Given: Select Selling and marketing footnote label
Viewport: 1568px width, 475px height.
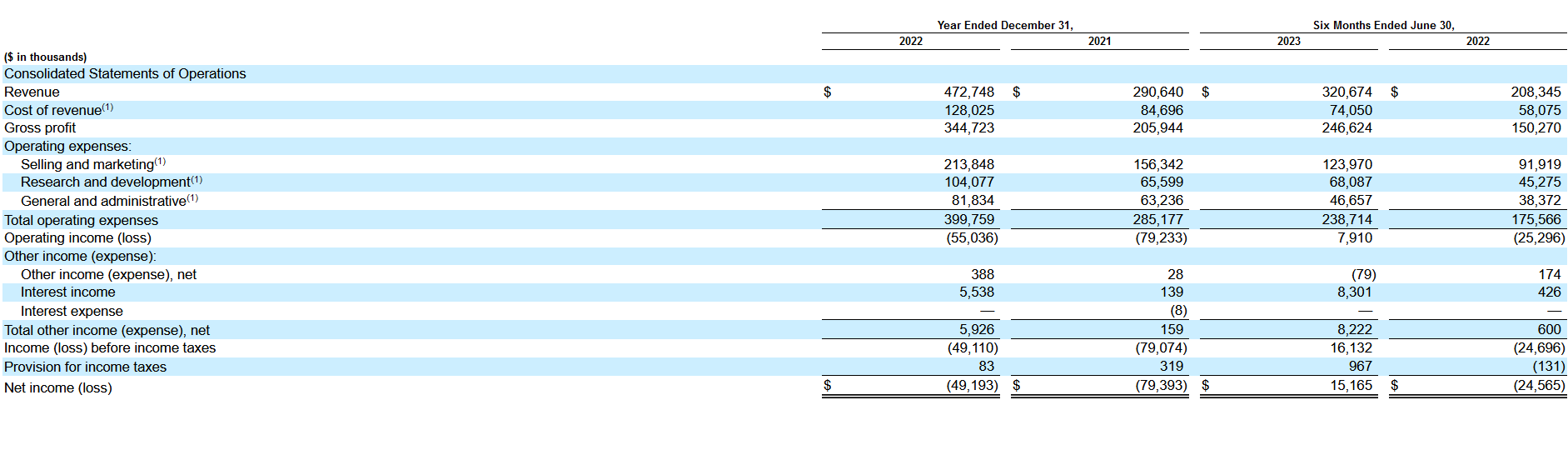Looking at the screenshot, I should coord(93,164).
